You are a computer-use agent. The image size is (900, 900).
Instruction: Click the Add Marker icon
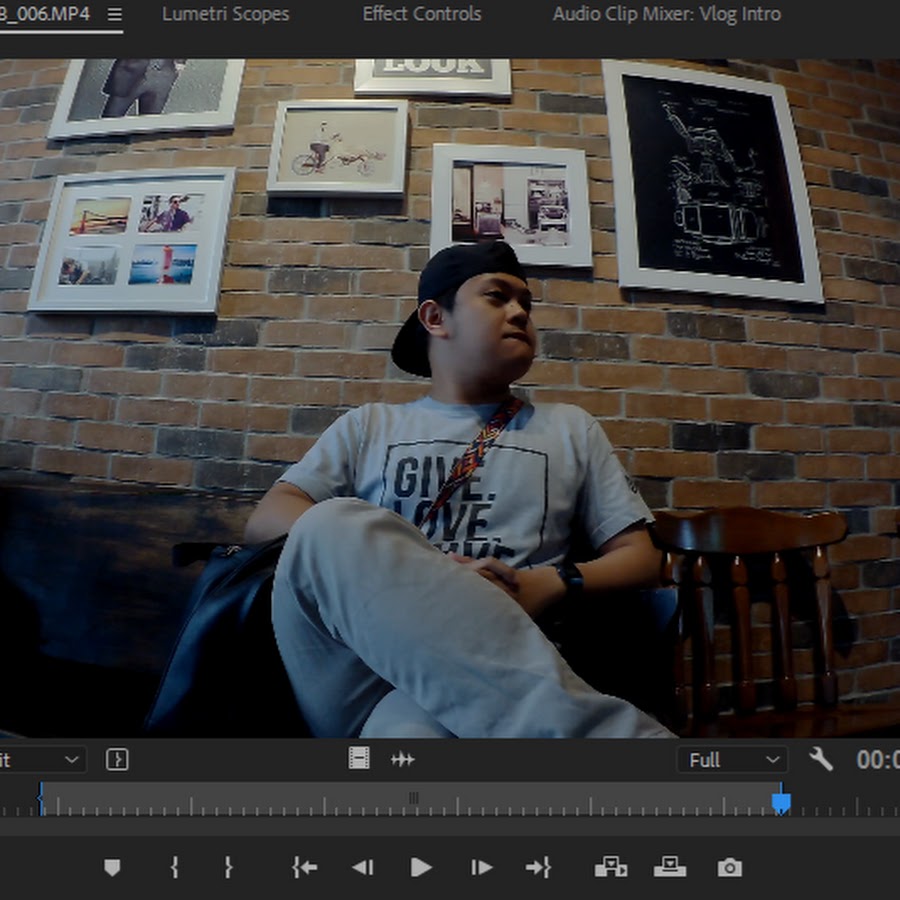[112, 868]
